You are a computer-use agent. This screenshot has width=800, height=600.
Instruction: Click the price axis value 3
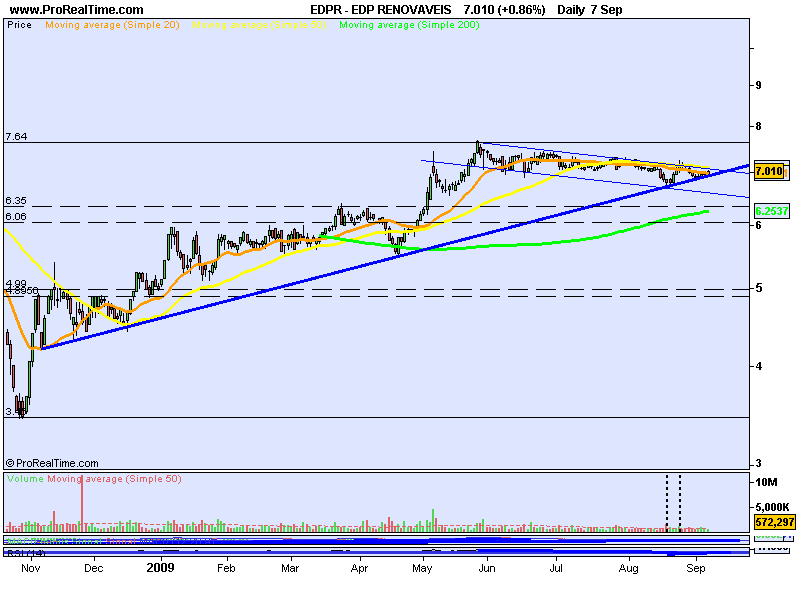tap(758, 463)
